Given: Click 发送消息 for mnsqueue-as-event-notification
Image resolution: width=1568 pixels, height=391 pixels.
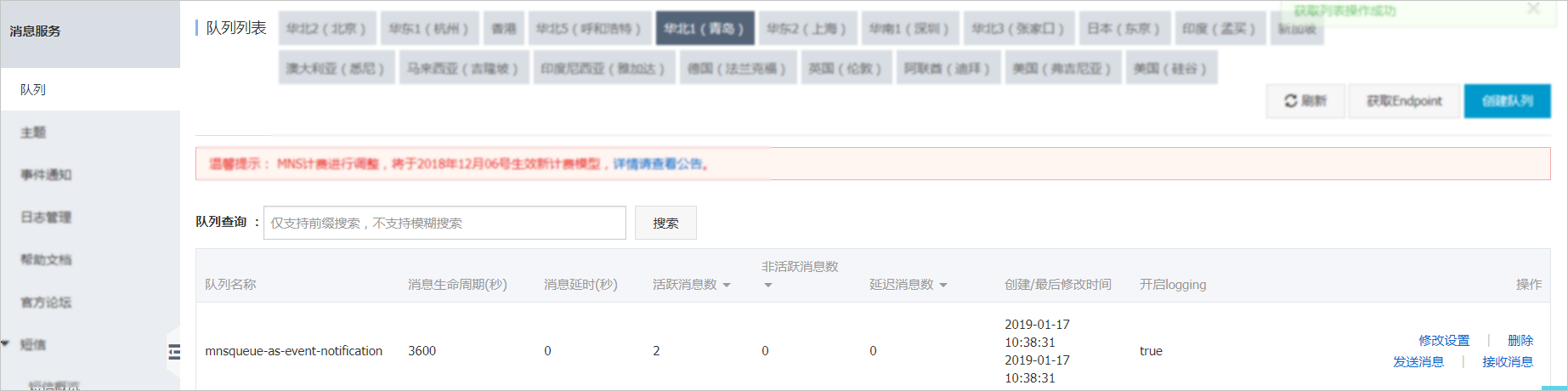Looking at the screenshot, I should [x=1418, y=361].
